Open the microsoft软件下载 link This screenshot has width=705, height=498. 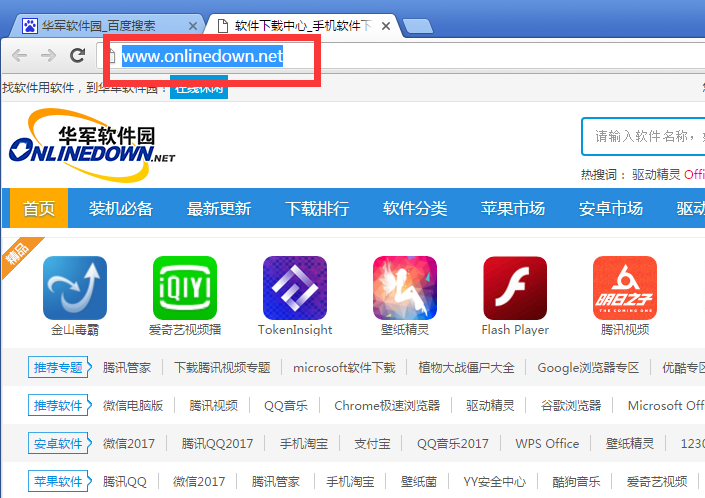click(344, 368)
